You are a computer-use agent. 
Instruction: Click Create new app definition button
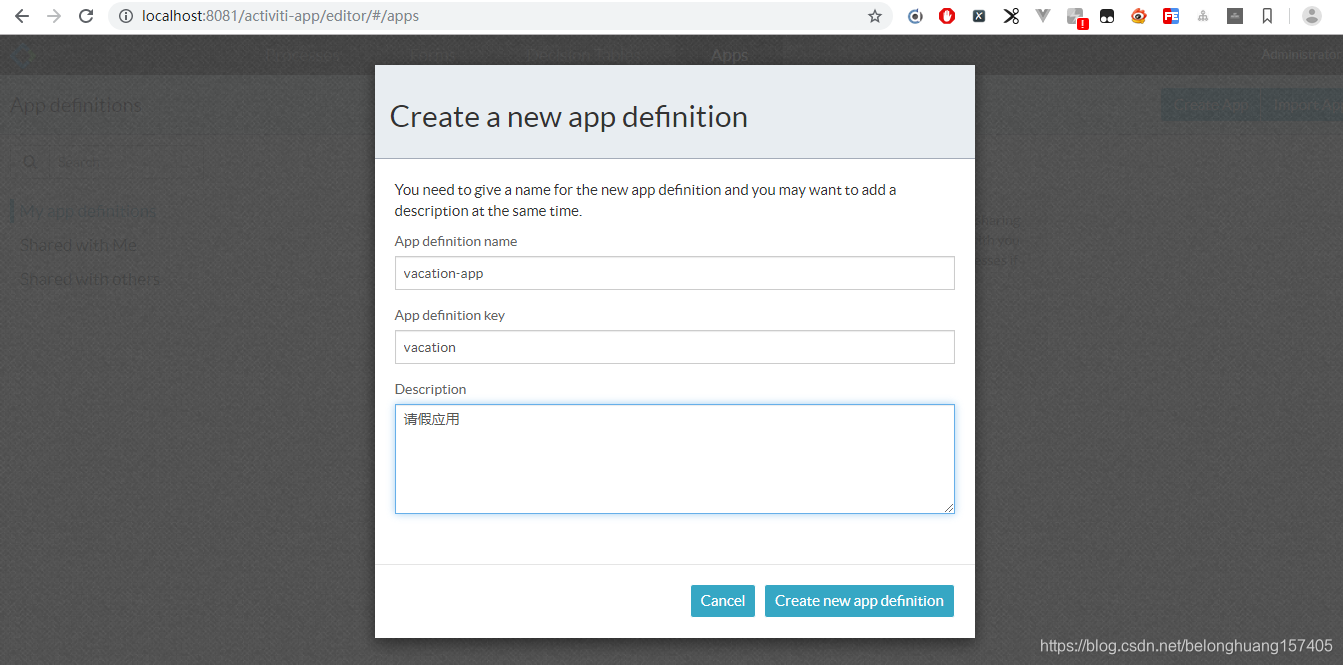pyautogui.click(x=859, y=601)
